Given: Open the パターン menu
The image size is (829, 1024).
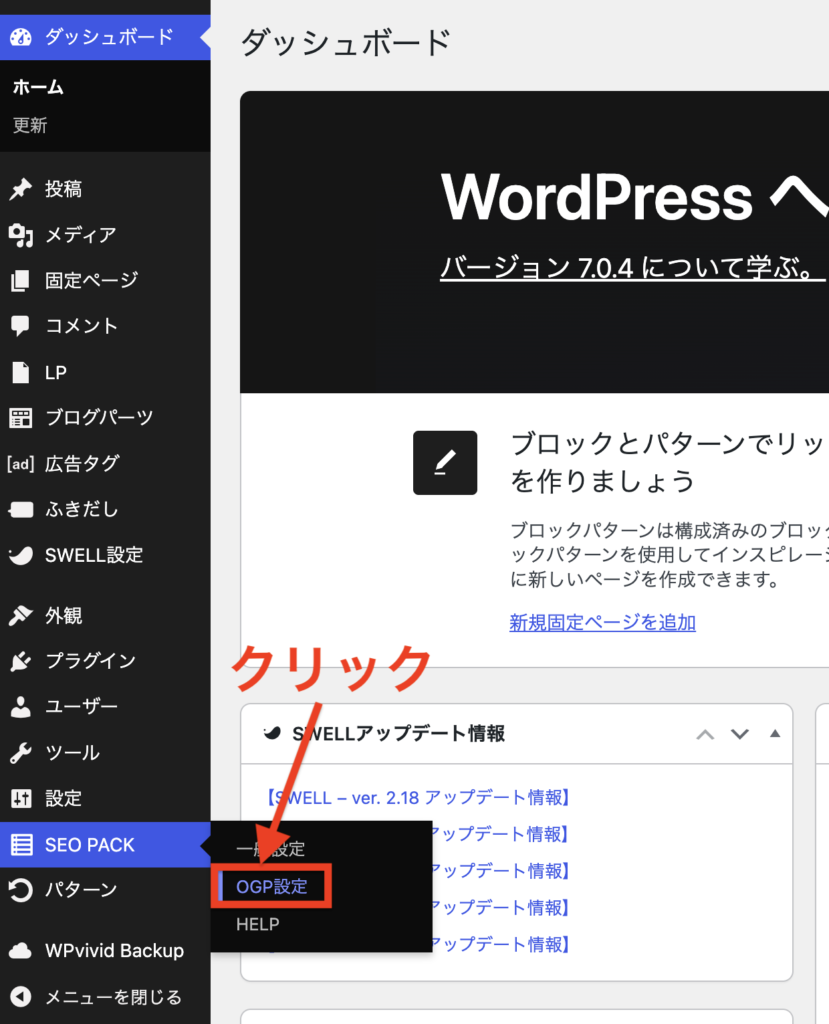Looking at the screenshot, I should [105, 890].
